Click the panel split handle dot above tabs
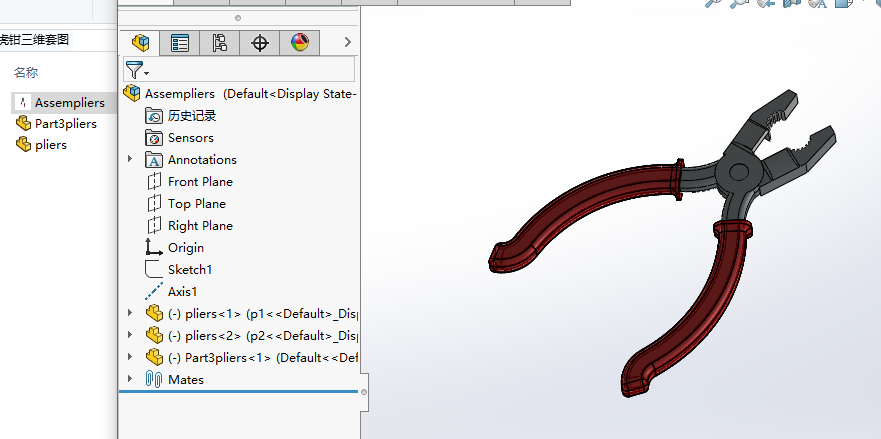Viewport: 881px width, 439px height. tap(238, 18)
